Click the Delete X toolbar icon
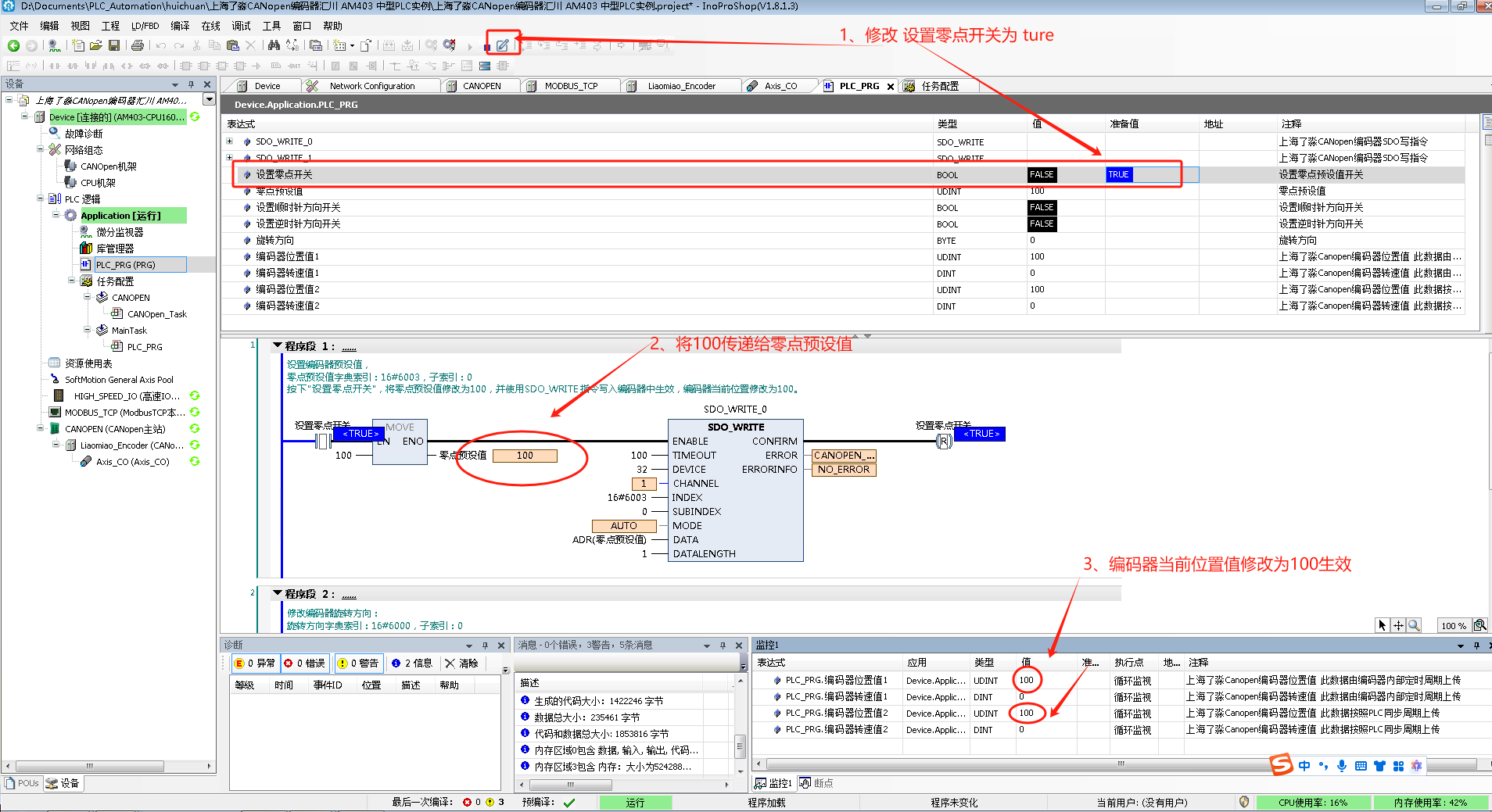1492x812 pixels. click(250, 45)
